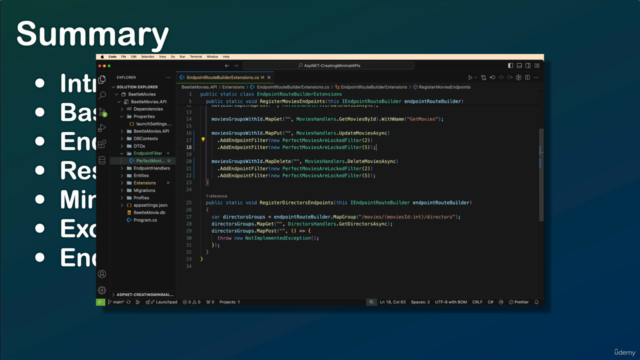The image size is (640, 360).
Task: Open editor more actions ellipsis
Action: click(537, 78)
